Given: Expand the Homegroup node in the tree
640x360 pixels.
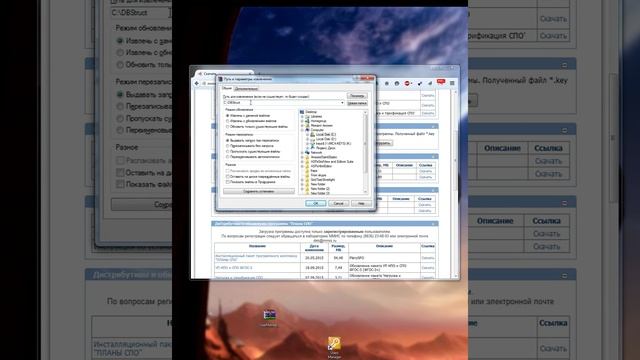Looking at the screenshot, I should 302,121.
